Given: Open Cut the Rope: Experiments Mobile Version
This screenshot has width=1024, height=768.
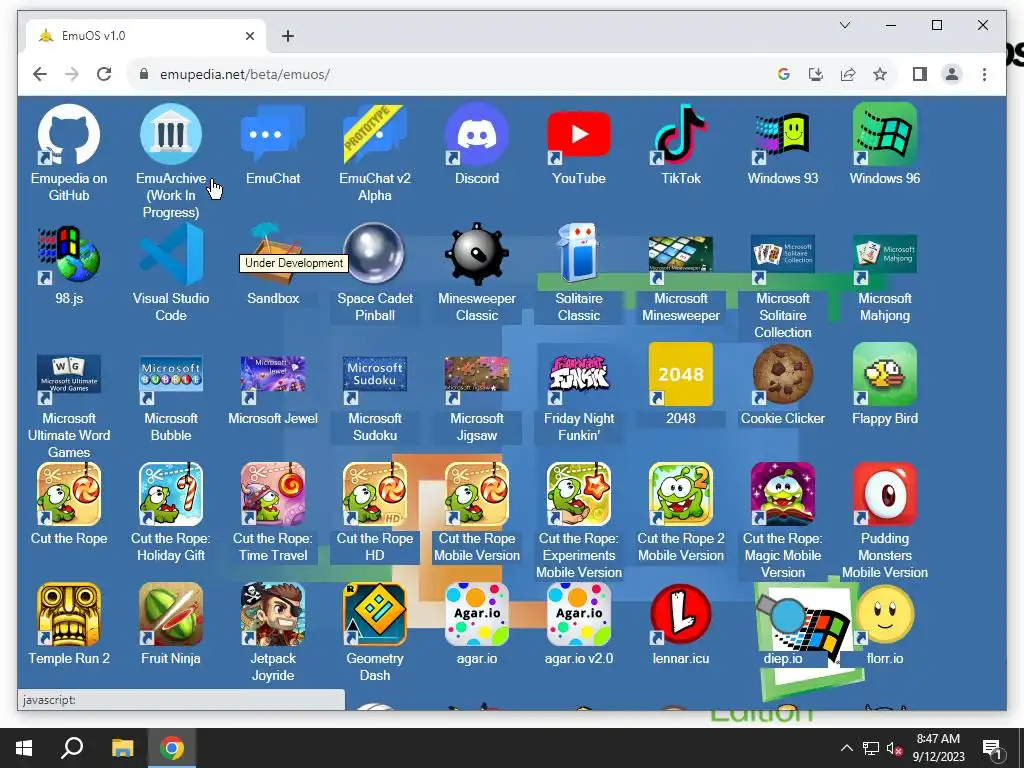Looking at the screenshot, I should [579, 494].
